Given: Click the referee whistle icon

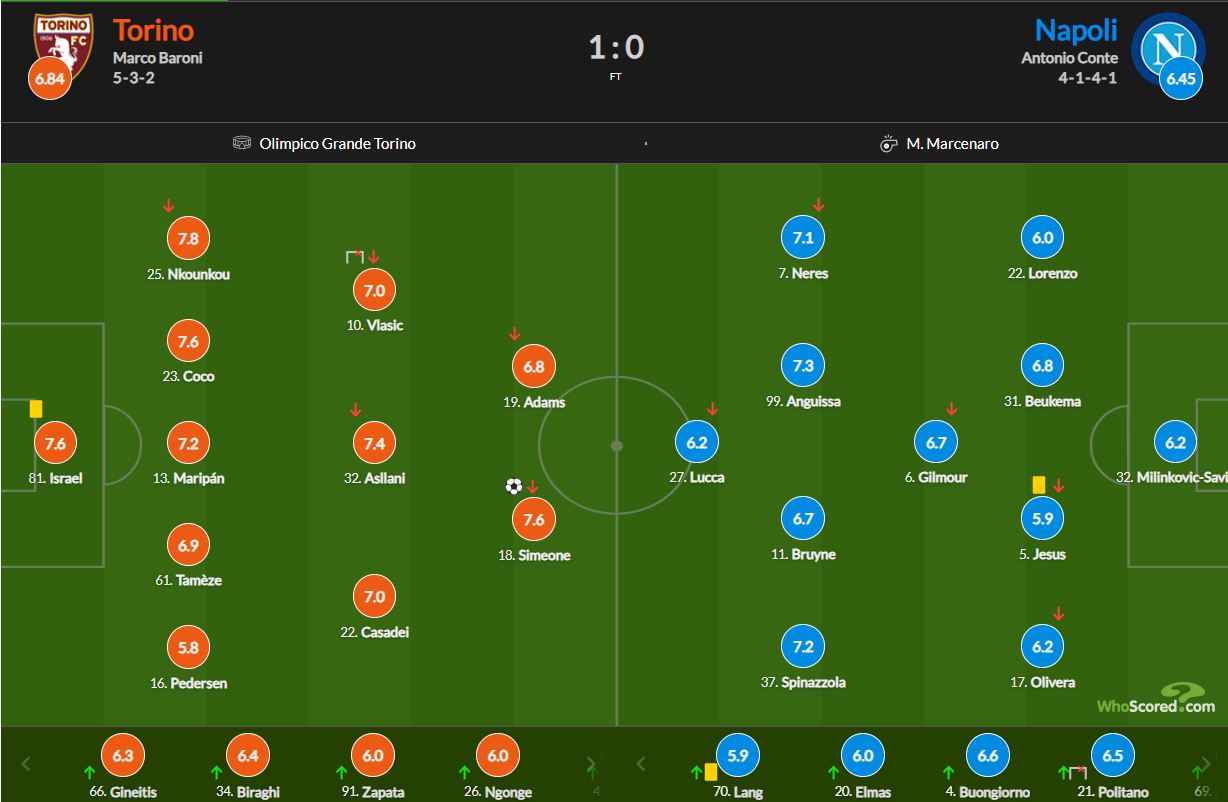Looking at the screenshot, I should (889, 143).
